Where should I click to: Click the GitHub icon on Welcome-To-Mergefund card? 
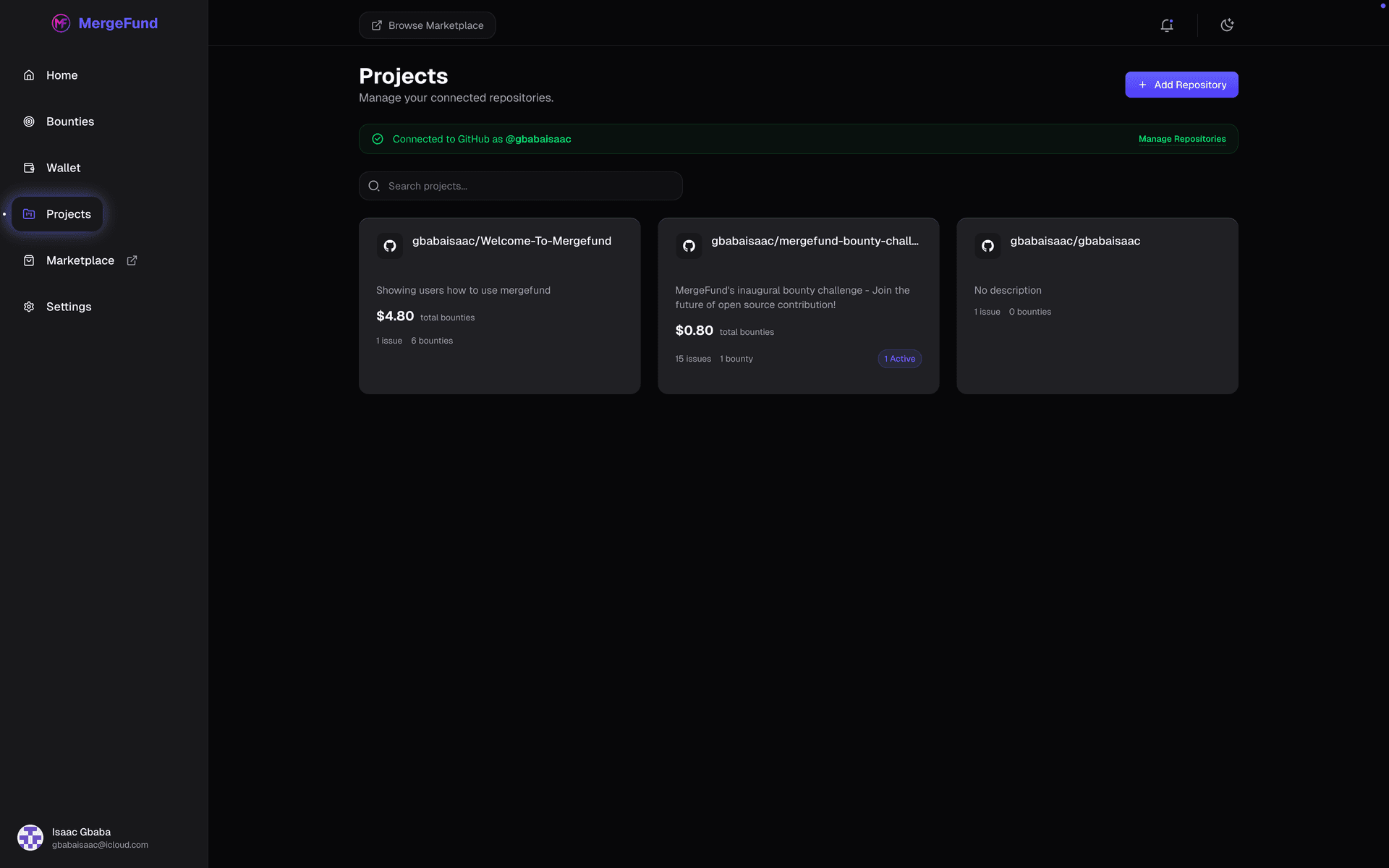390,245
